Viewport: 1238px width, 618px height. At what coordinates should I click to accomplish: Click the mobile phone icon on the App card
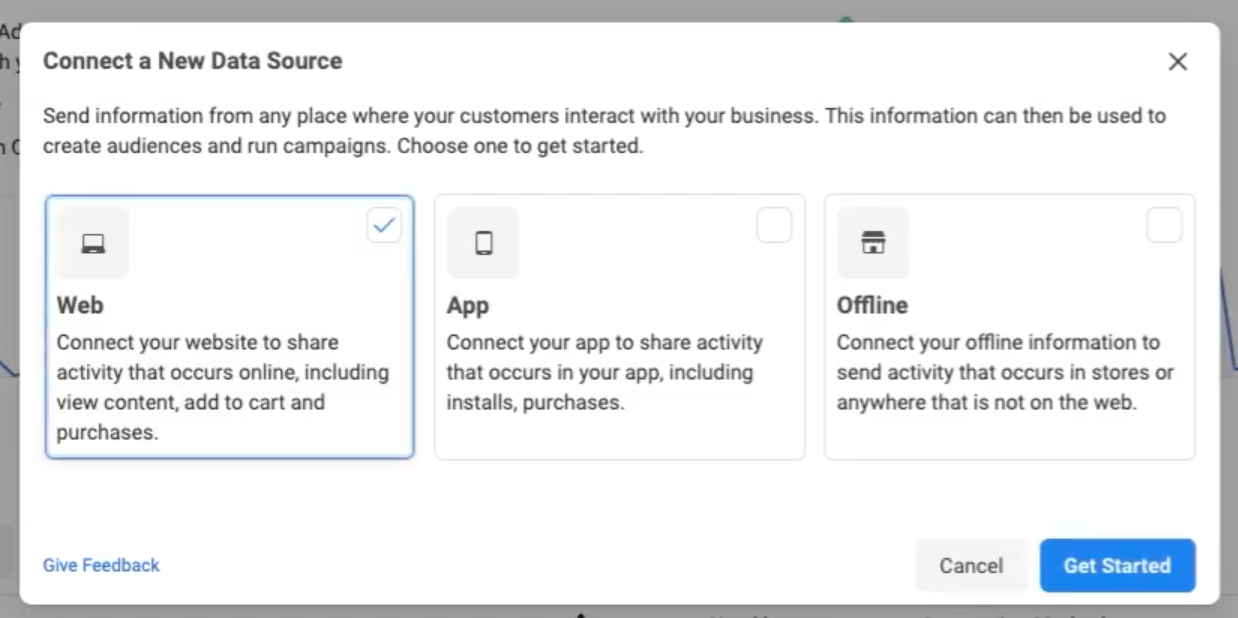pyautogui.click(x=483, y=242)
